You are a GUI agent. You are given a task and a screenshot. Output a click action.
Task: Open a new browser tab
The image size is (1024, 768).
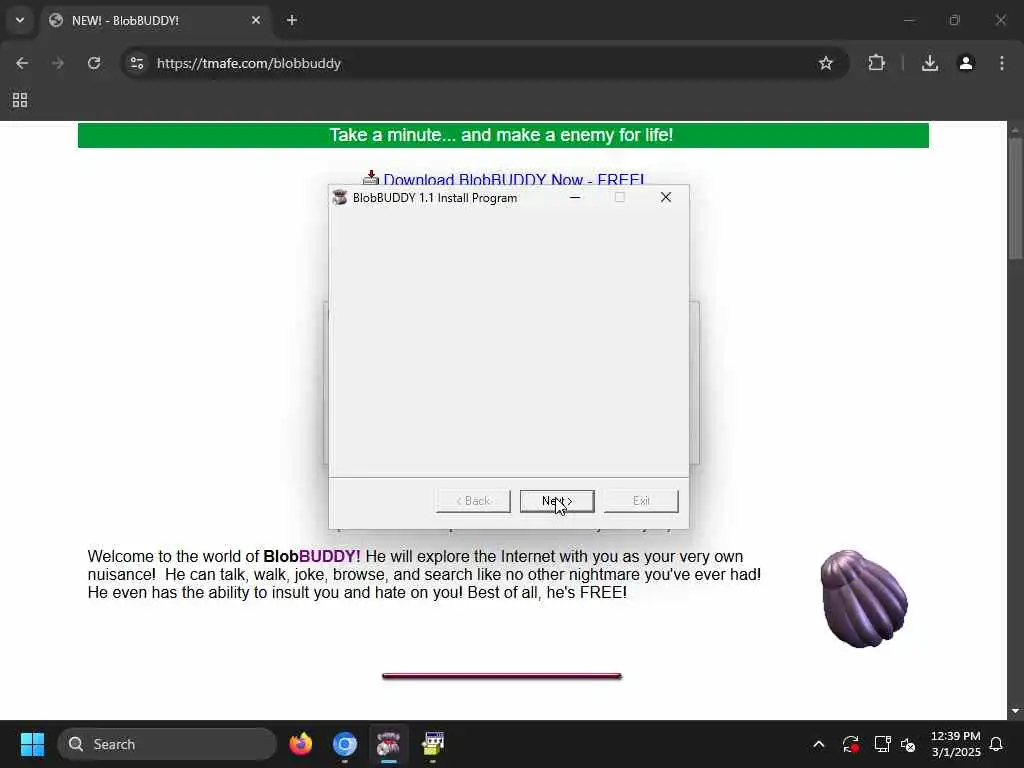(x=292, y=20)
